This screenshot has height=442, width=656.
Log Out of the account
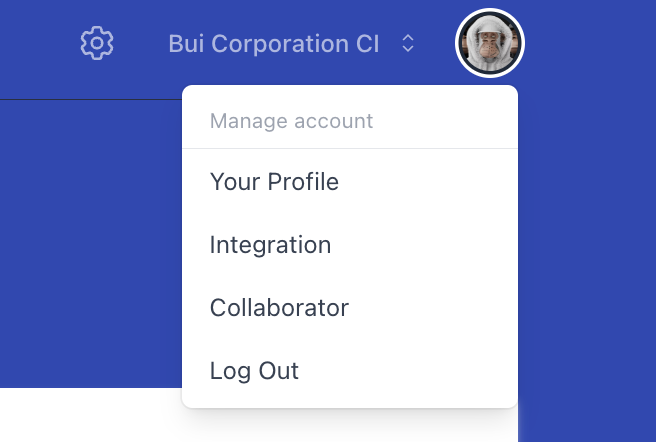coord(254,371)
